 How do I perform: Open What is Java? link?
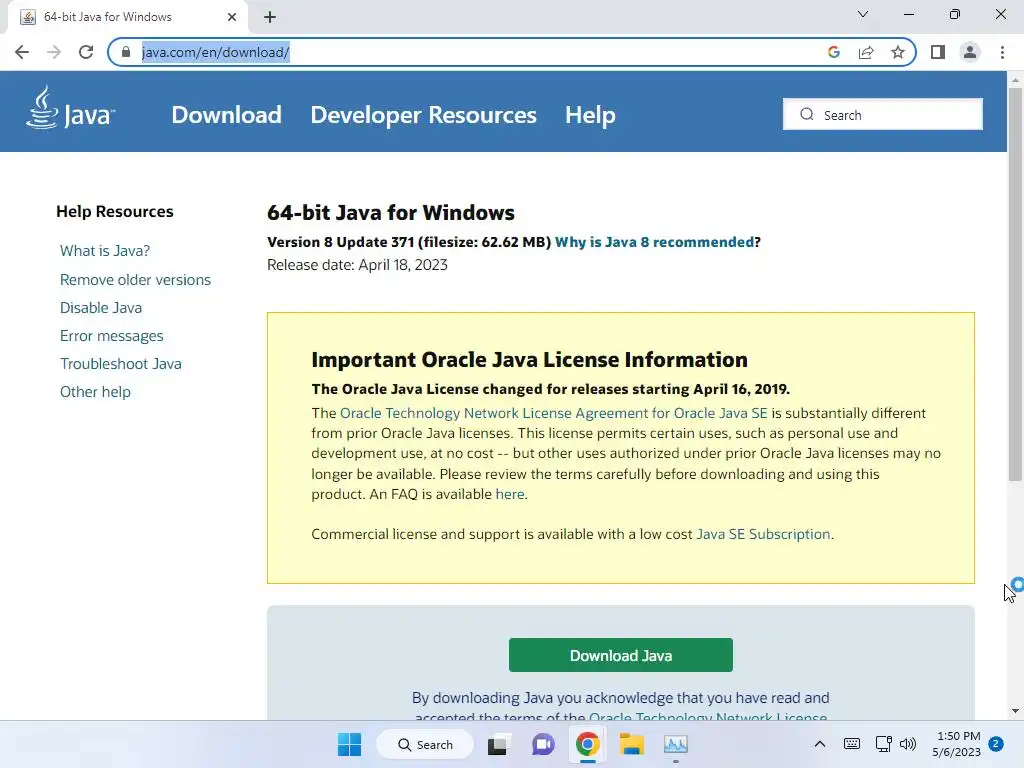(105, 251)
